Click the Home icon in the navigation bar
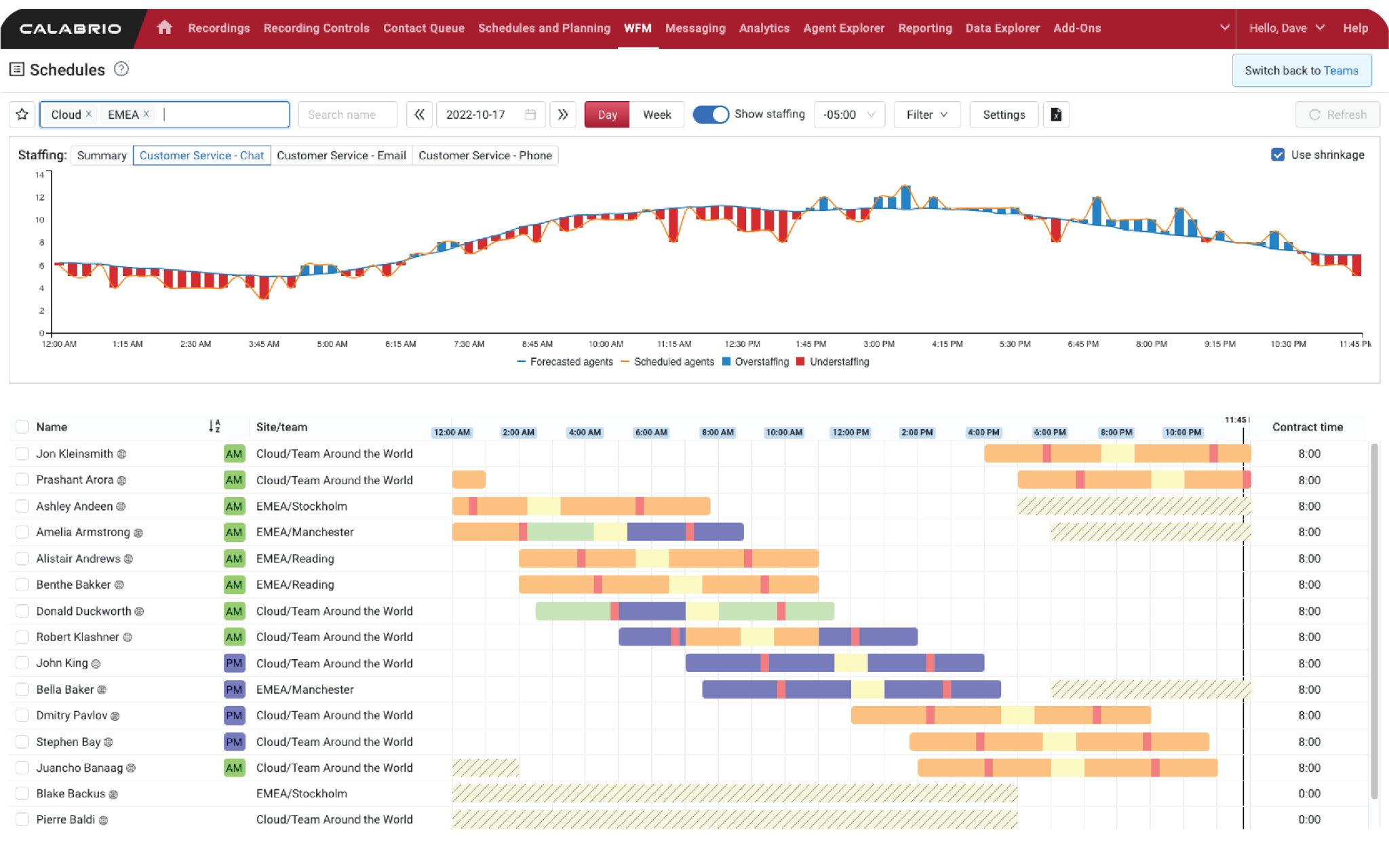1389x868 pixels. (x=164, y=28)
